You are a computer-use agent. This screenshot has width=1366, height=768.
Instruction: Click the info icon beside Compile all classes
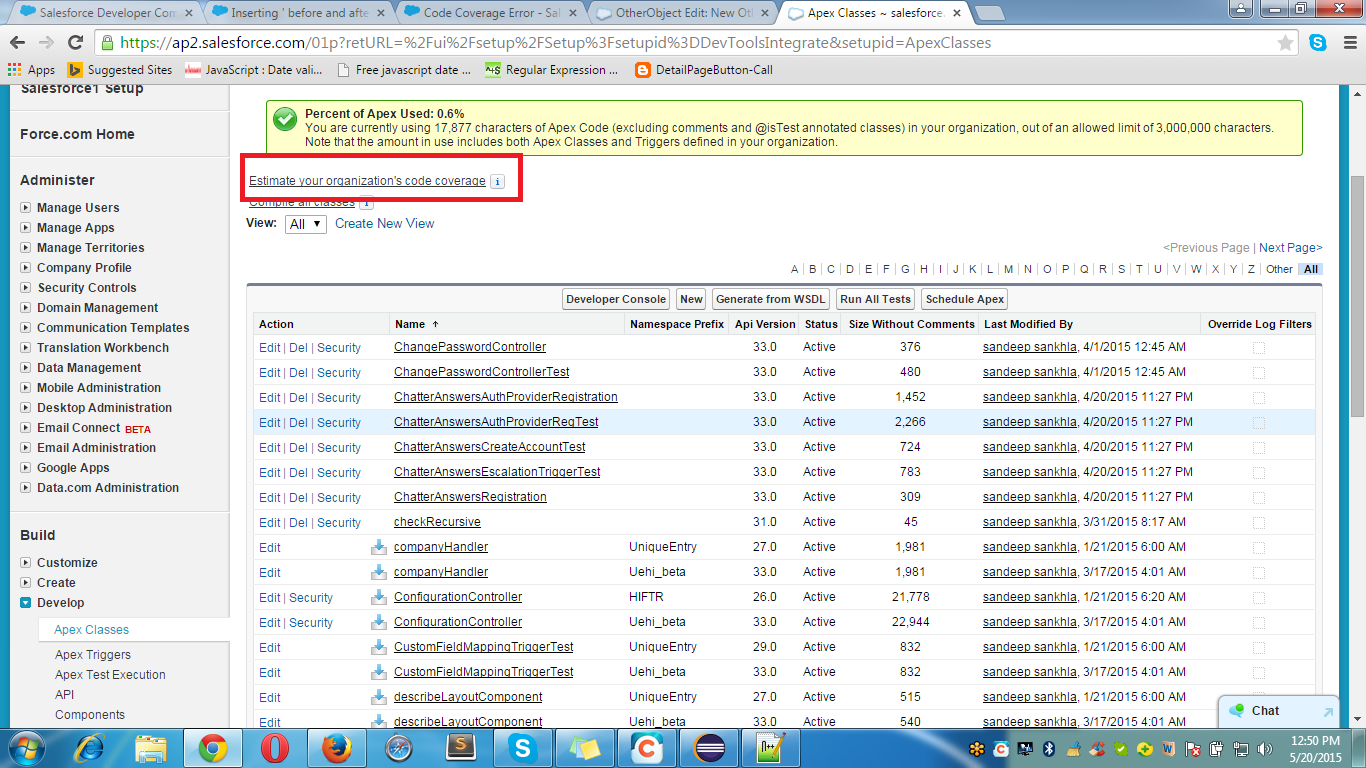[x=366, y=202]
